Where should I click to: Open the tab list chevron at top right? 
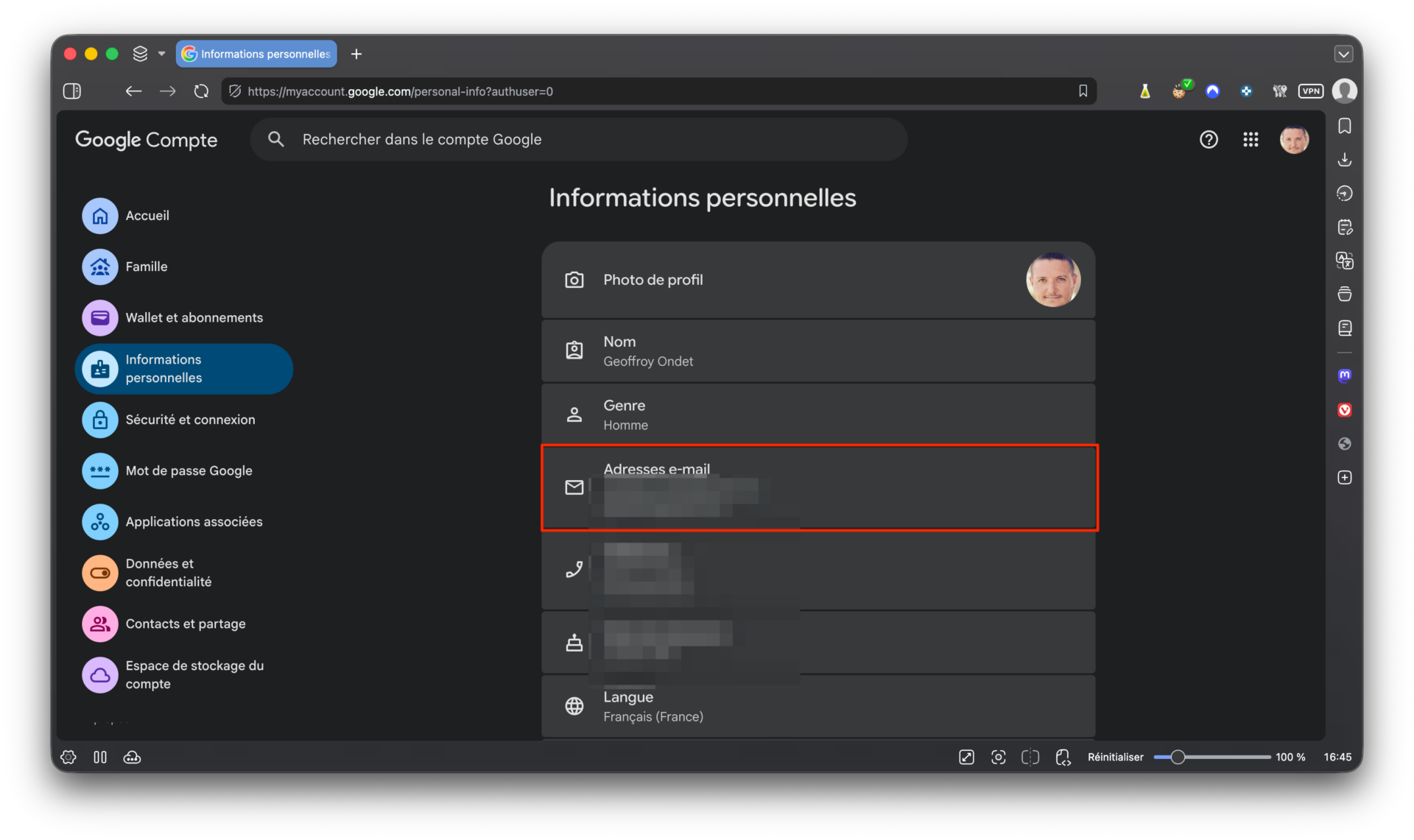(x=1343, y=54)
